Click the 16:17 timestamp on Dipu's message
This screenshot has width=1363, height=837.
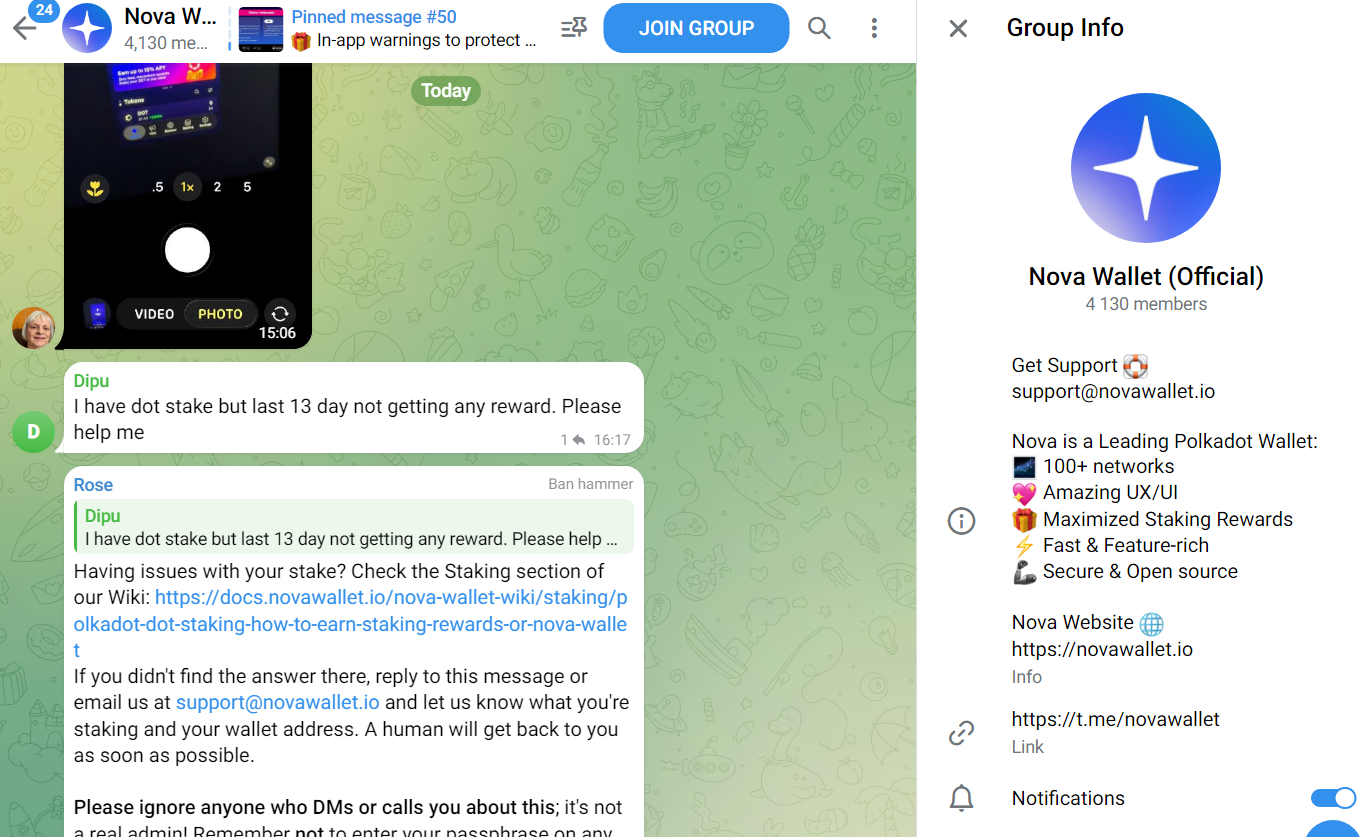coord(612,440)
